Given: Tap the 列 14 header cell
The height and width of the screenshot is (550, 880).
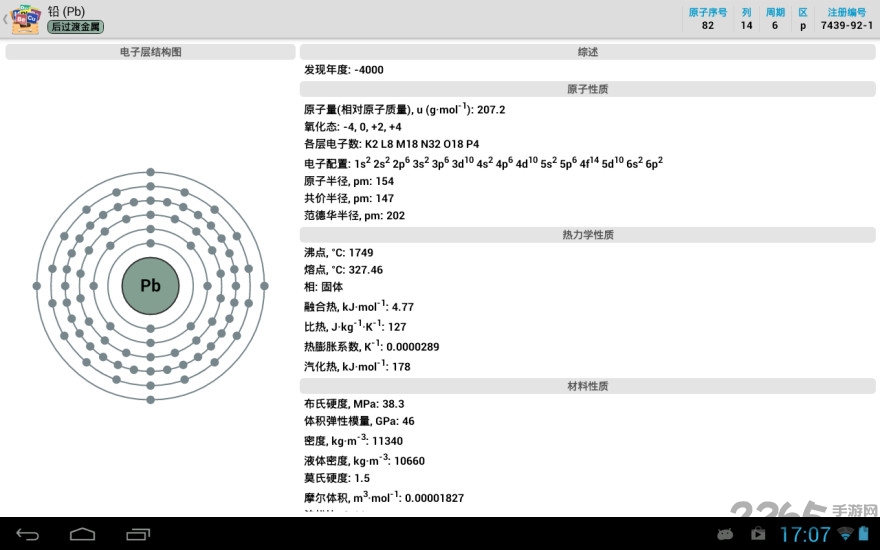Looking at the screenshot, I should coord(746,19).
